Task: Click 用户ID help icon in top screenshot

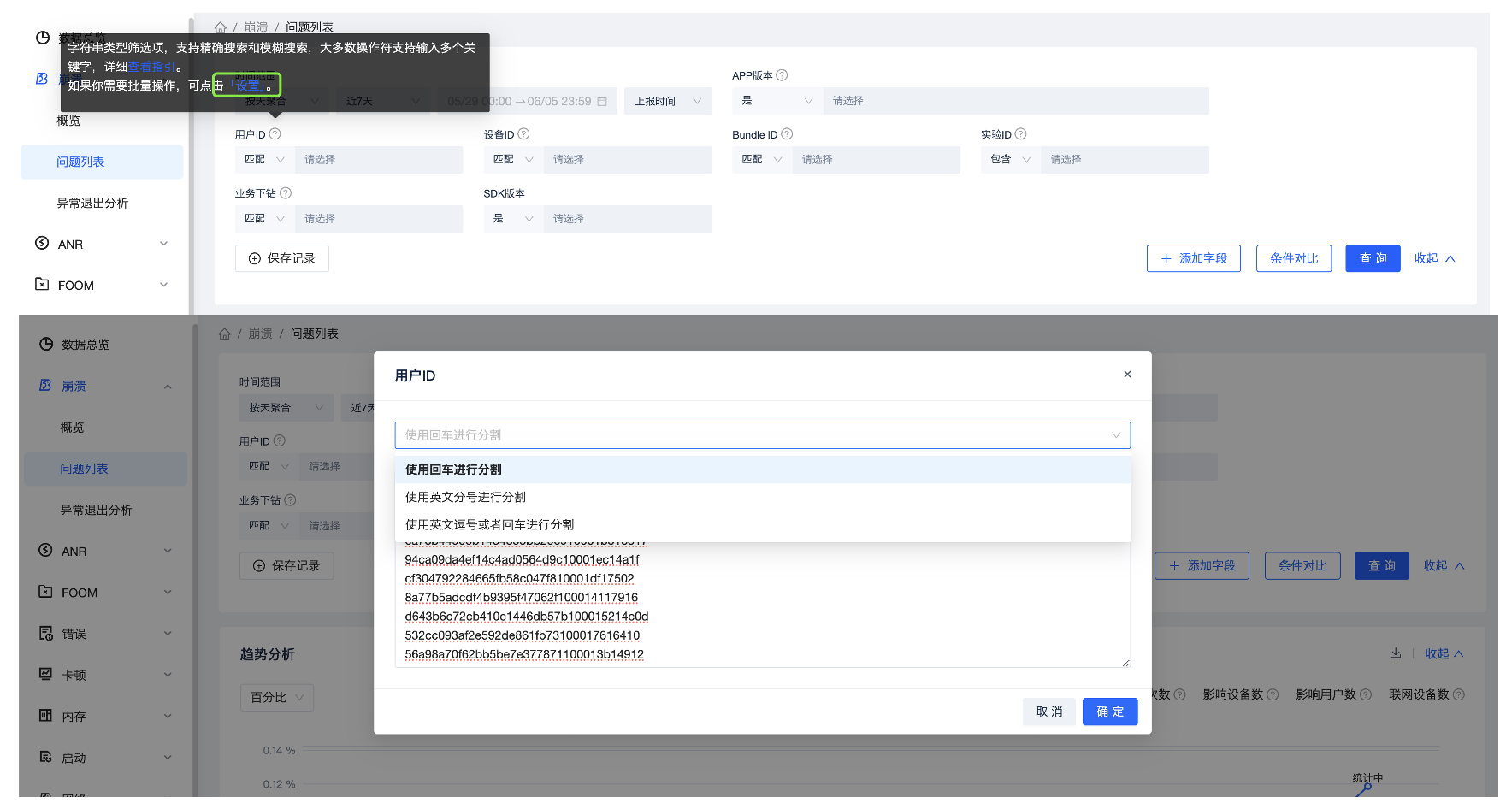Action: click(x=275, y=134)
